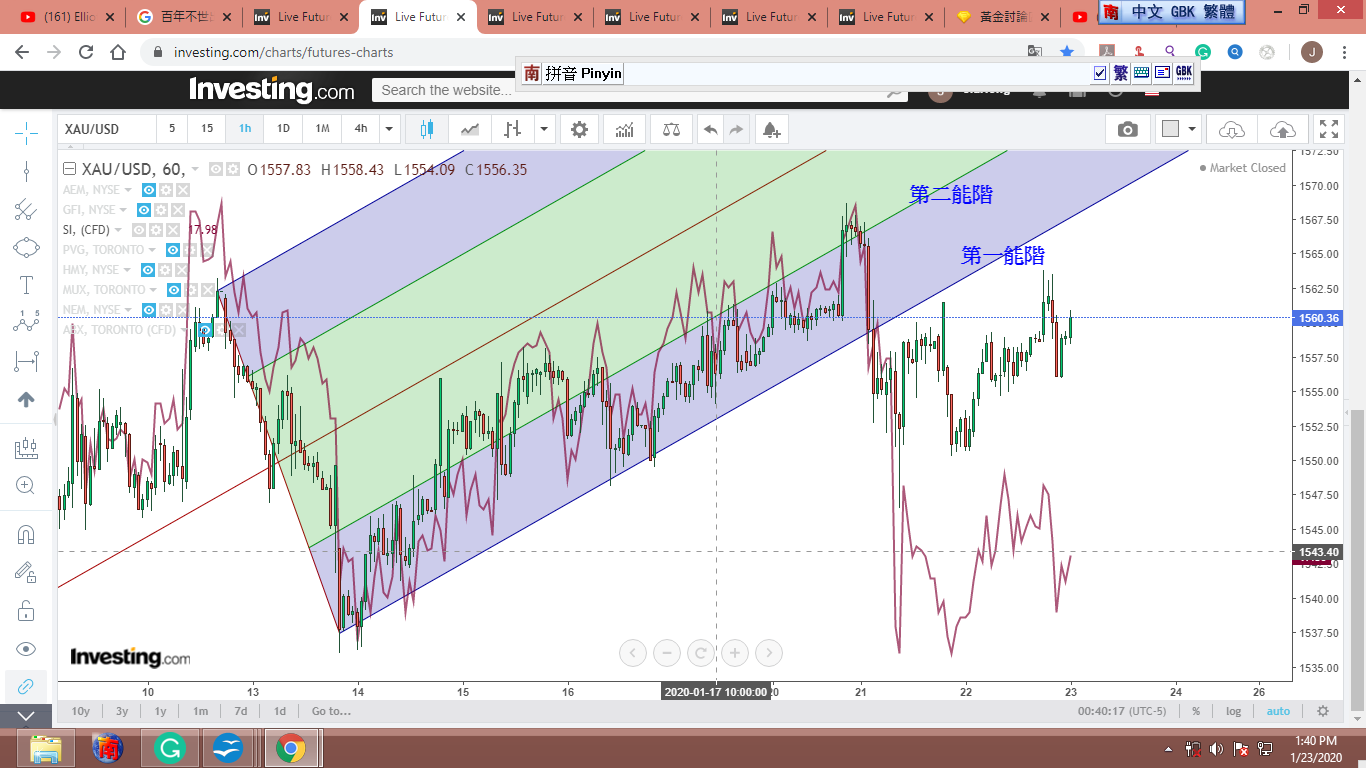Activate the magnet mode tool
This screenshot has height=768, width=1366.
(x=26, y=534)
